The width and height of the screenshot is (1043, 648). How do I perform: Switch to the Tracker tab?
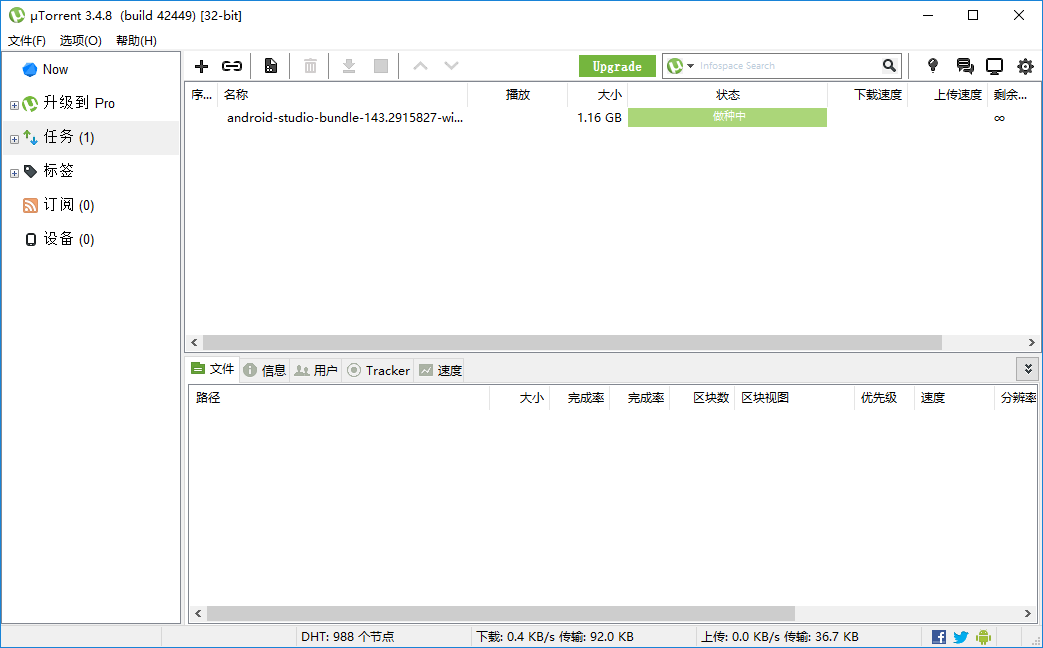point(378,370)
